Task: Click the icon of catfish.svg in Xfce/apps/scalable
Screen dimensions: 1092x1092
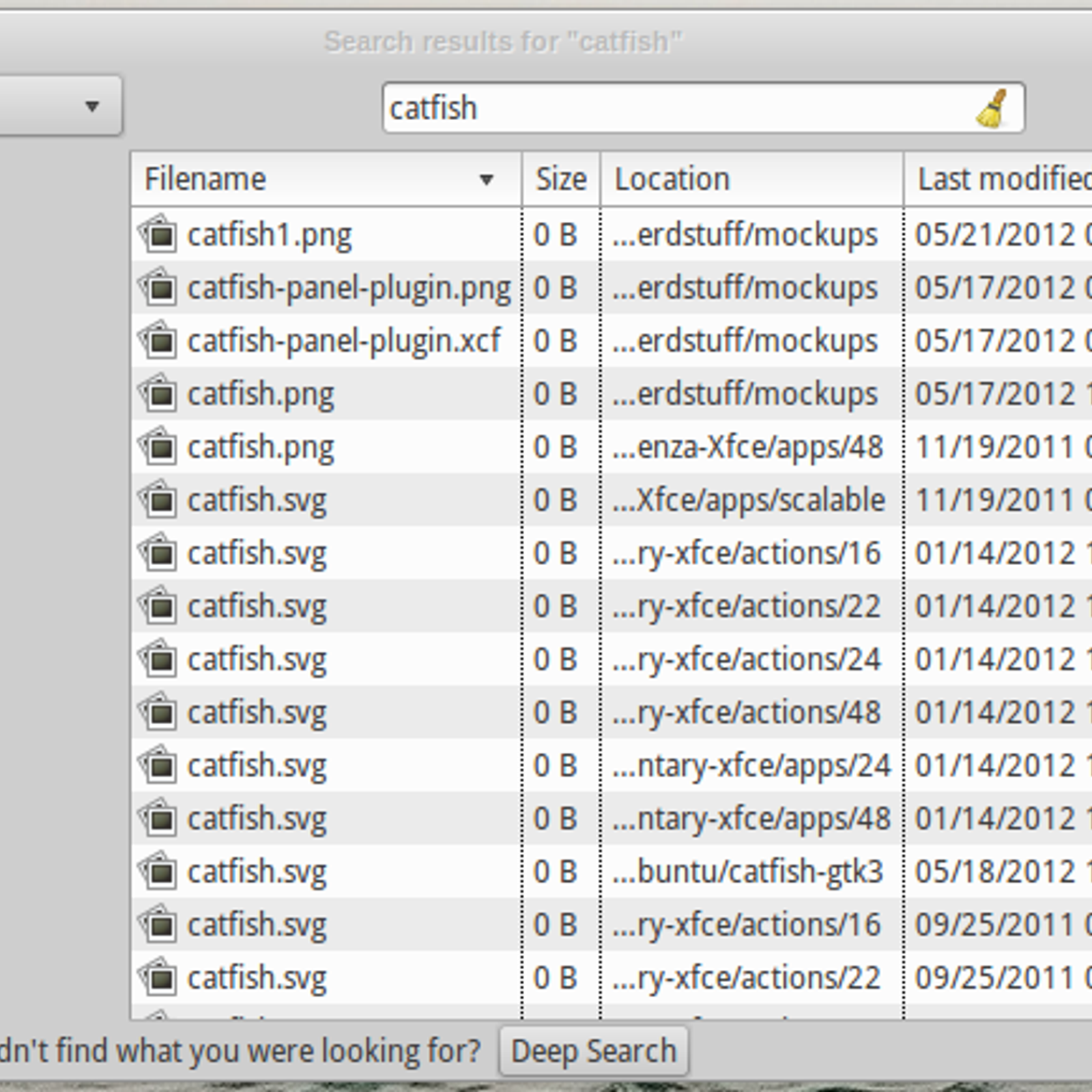Action: click(158, 500)
